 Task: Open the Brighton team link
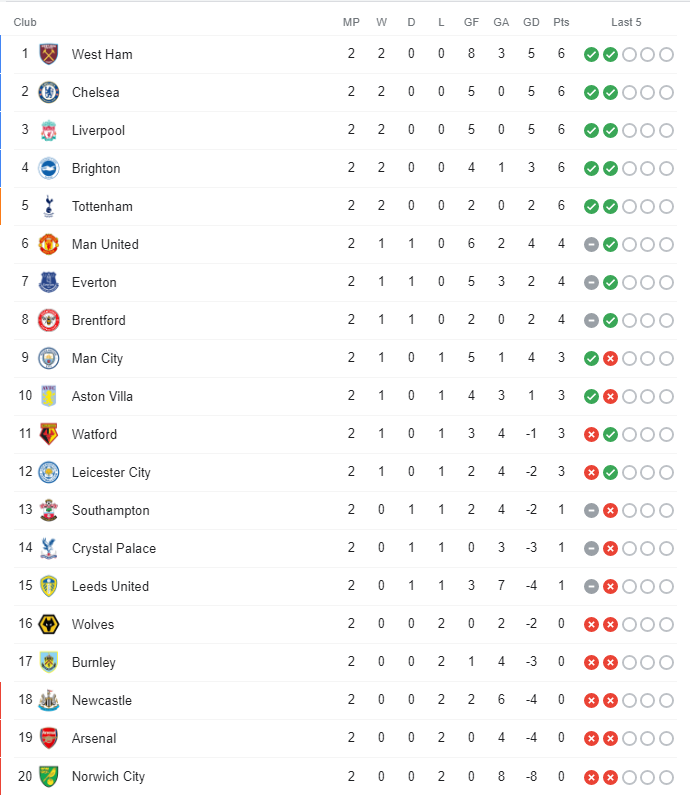point(96,169)
